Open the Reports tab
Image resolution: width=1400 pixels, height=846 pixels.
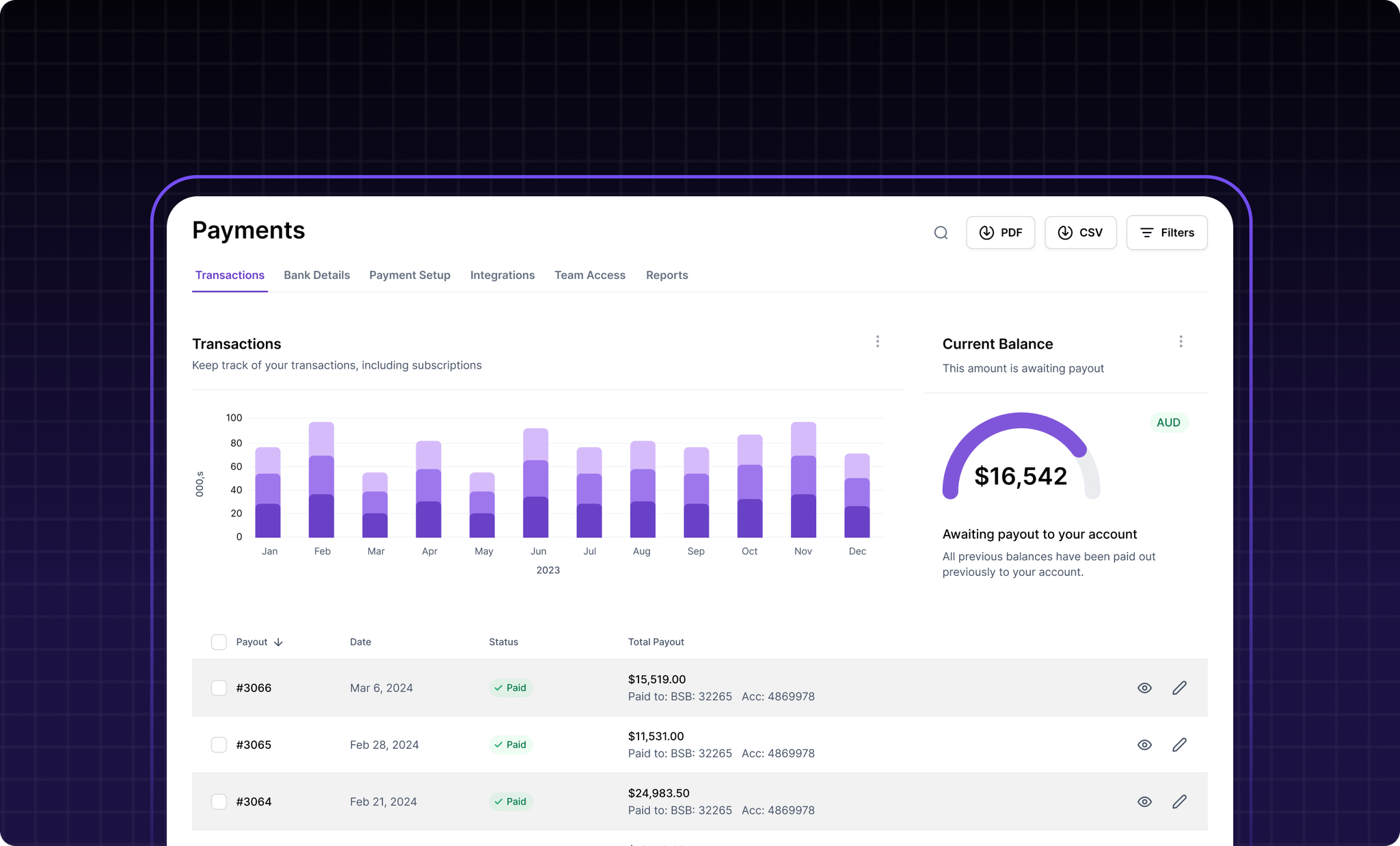[667, 275]
